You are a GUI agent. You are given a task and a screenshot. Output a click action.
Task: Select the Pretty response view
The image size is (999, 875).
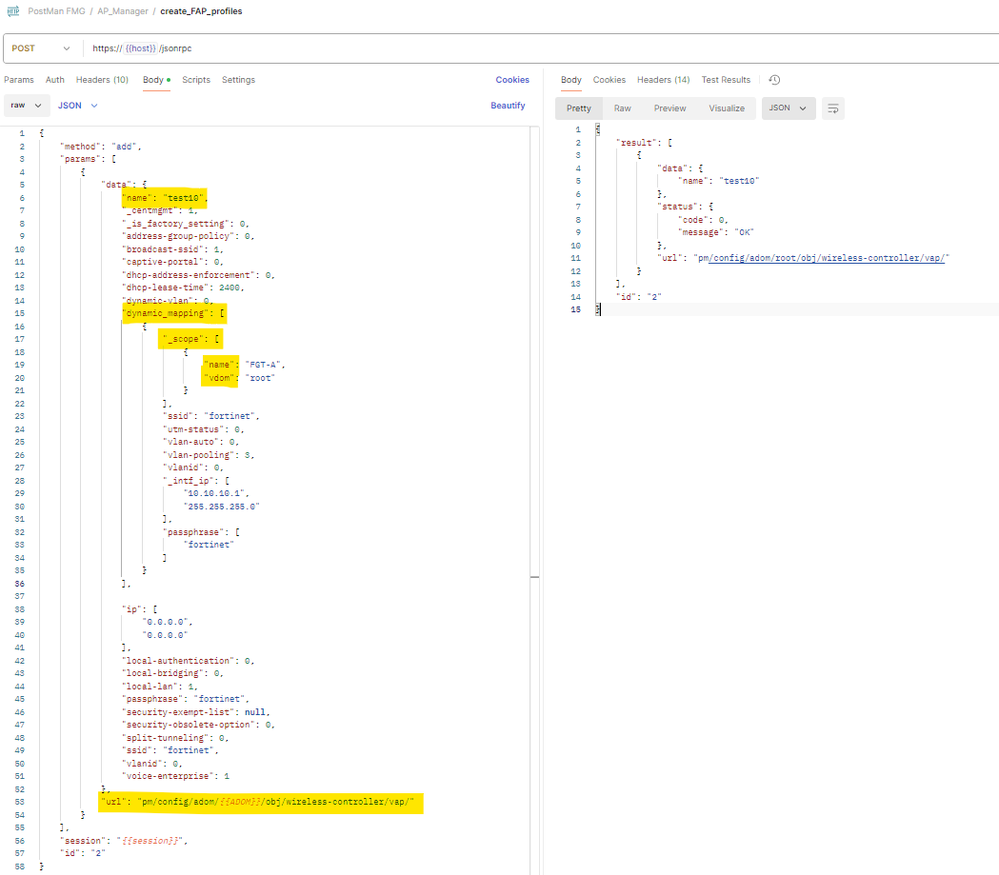pos(579,108)
